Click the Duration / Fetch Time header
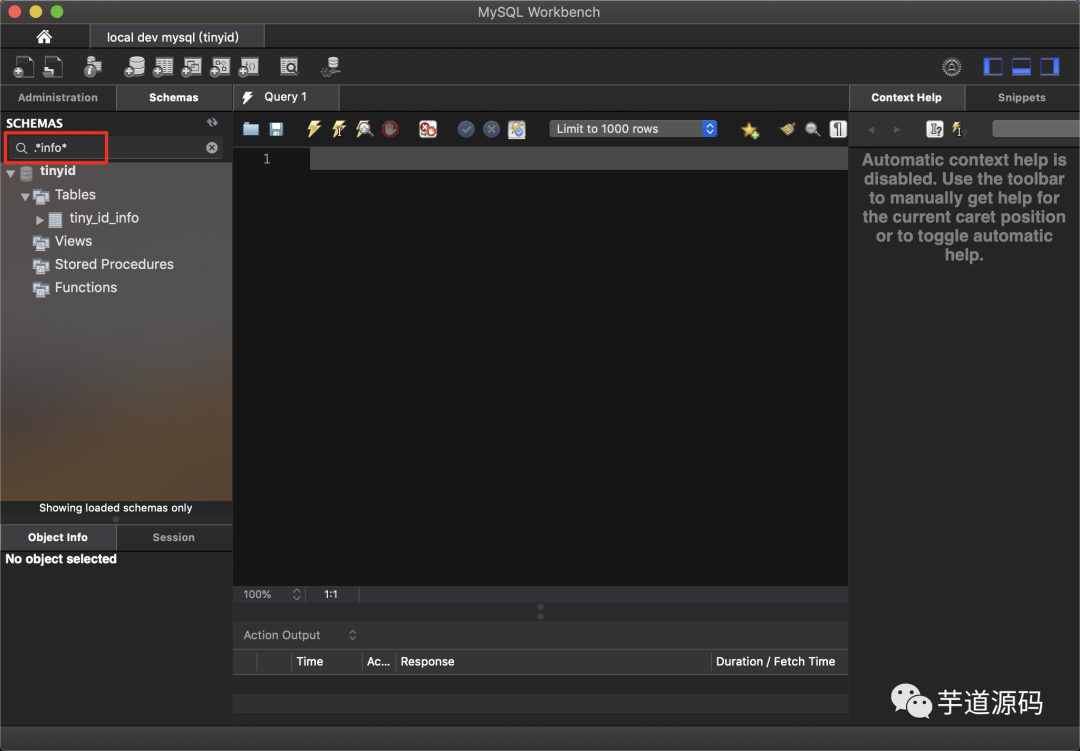Image resolution: width=1080 pixels, height=751 pixels. pos(779,661)
